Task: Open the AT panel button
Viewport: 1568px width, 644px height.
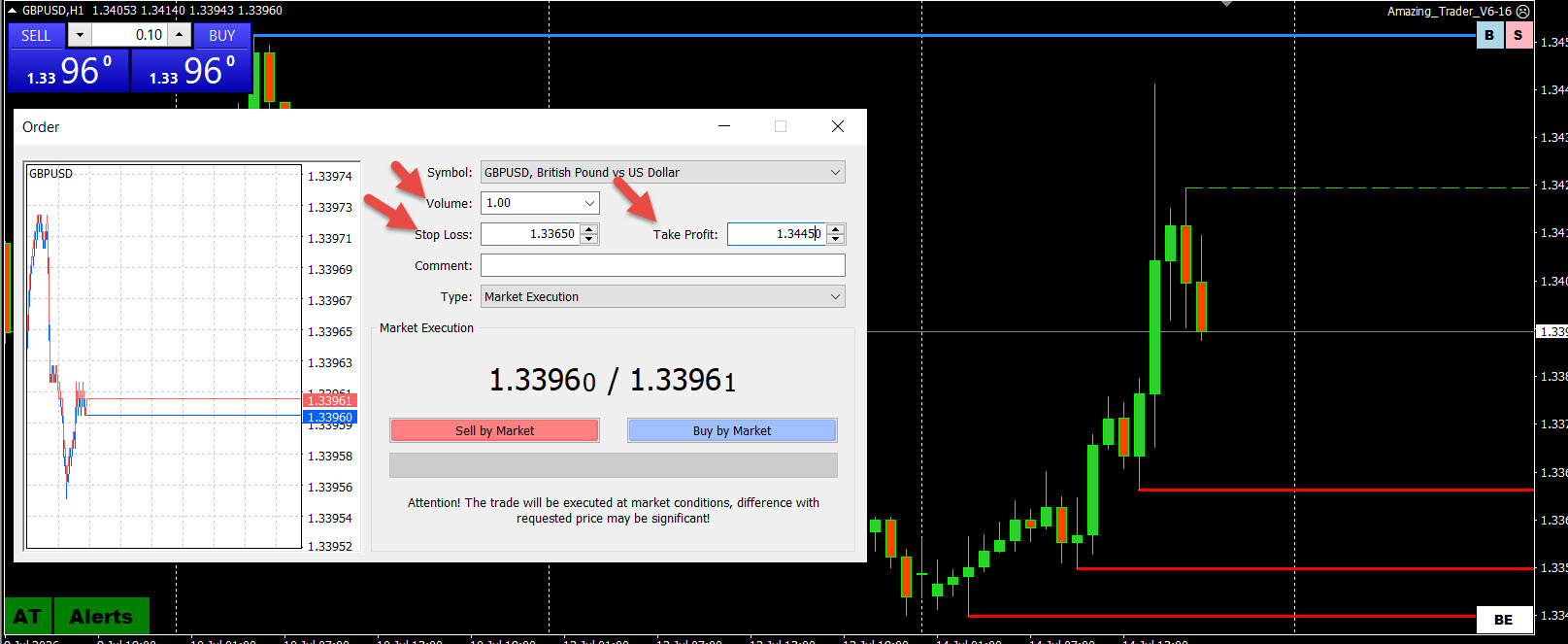Action: pos(28,617)
